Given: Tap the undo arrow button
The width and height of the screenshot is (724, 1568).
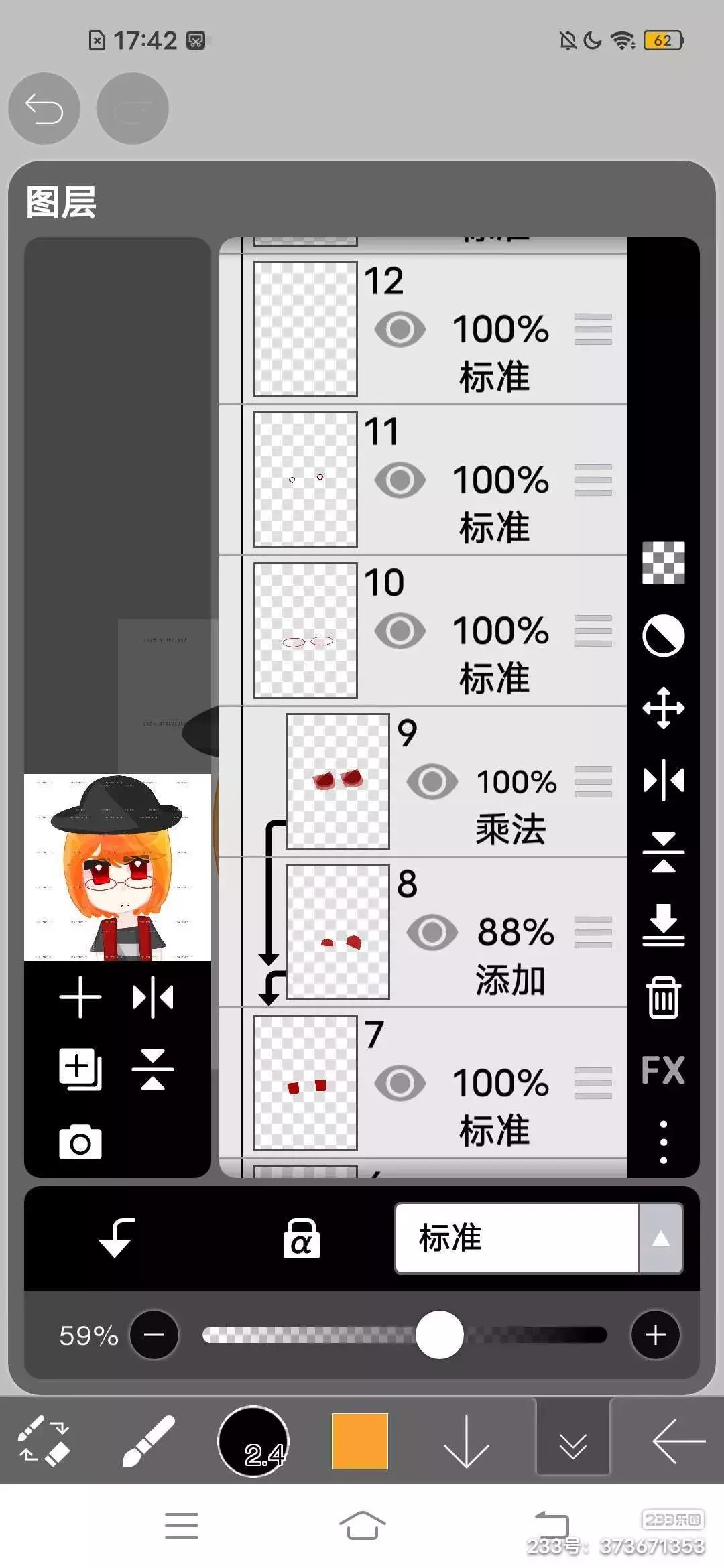Looking at the screenshot, I should pos(44,109).
